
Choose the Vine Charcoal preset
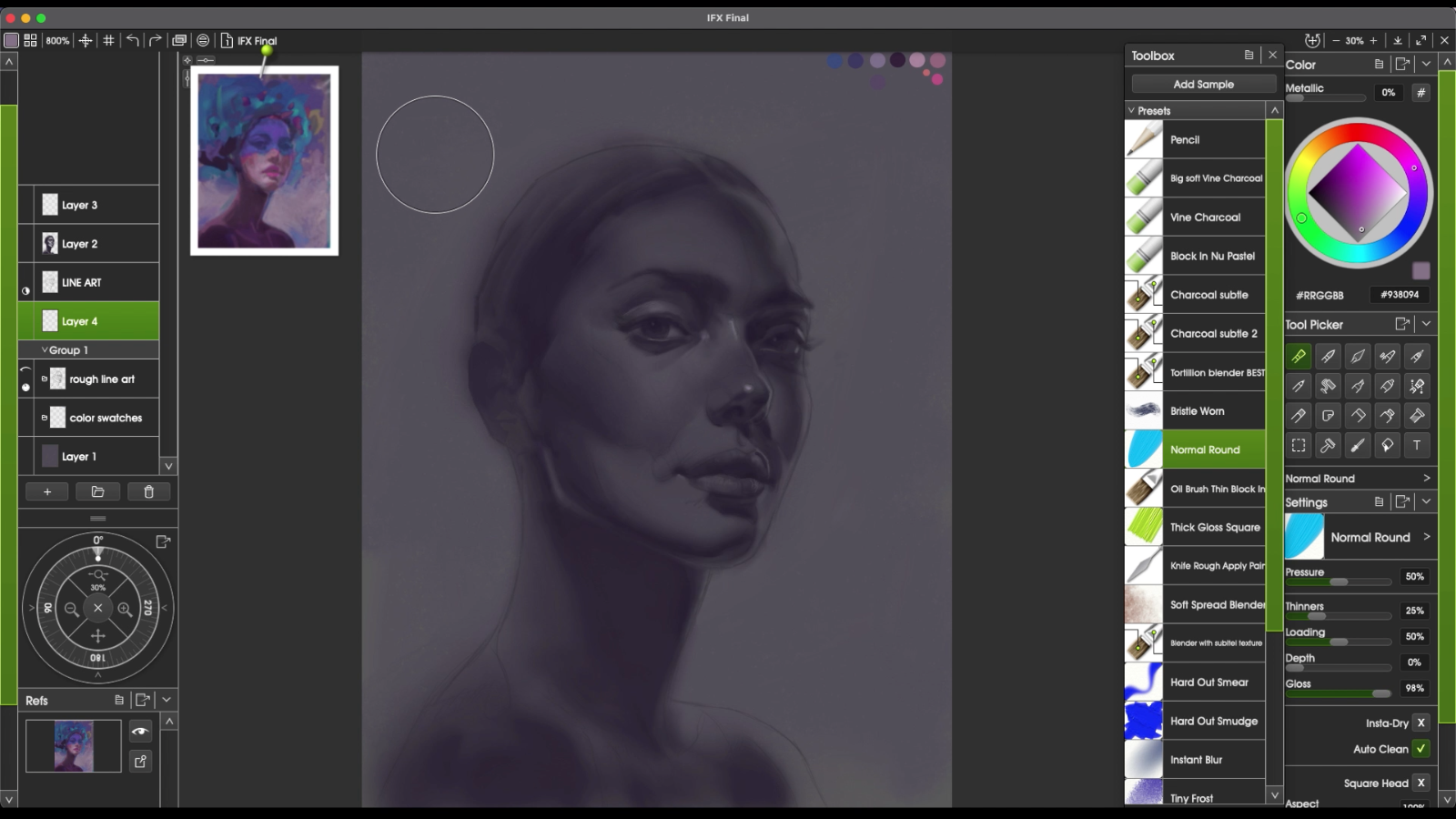coord(1195,217)
